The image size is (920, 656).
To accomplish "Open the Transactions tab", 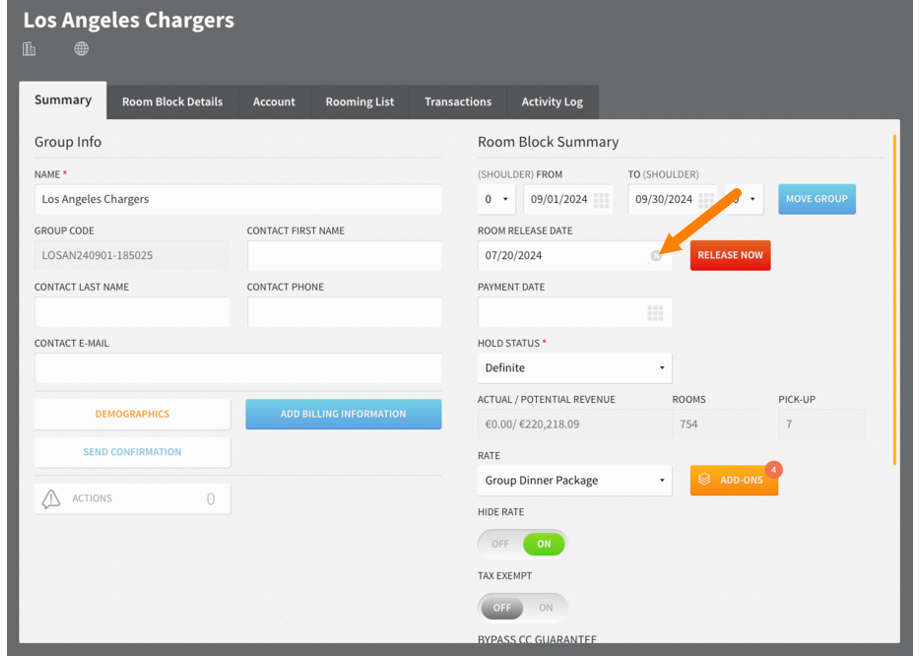I will [x=458, y=102].
